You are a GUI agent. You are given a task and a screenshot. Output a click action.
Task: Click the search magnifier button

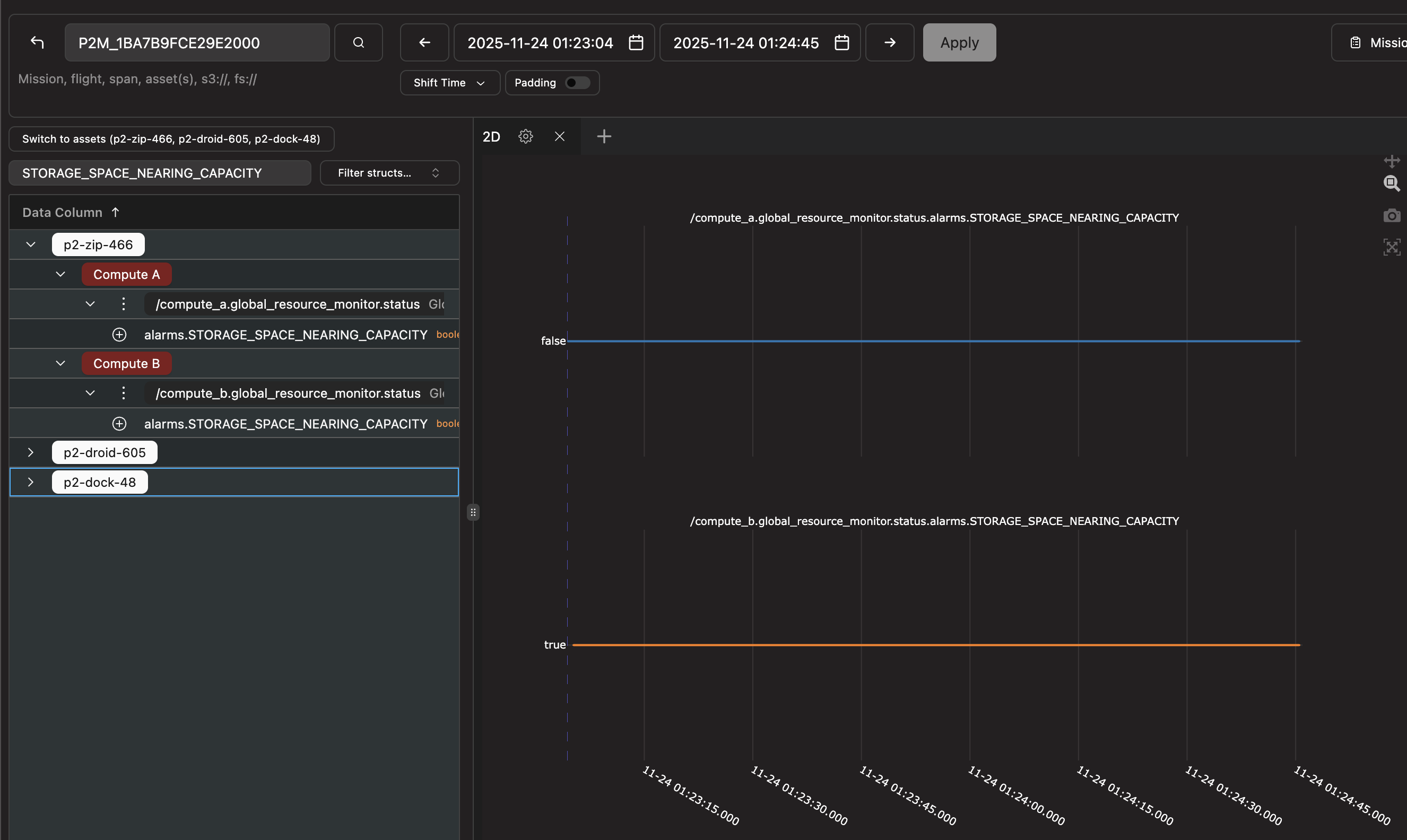point(359,42)
